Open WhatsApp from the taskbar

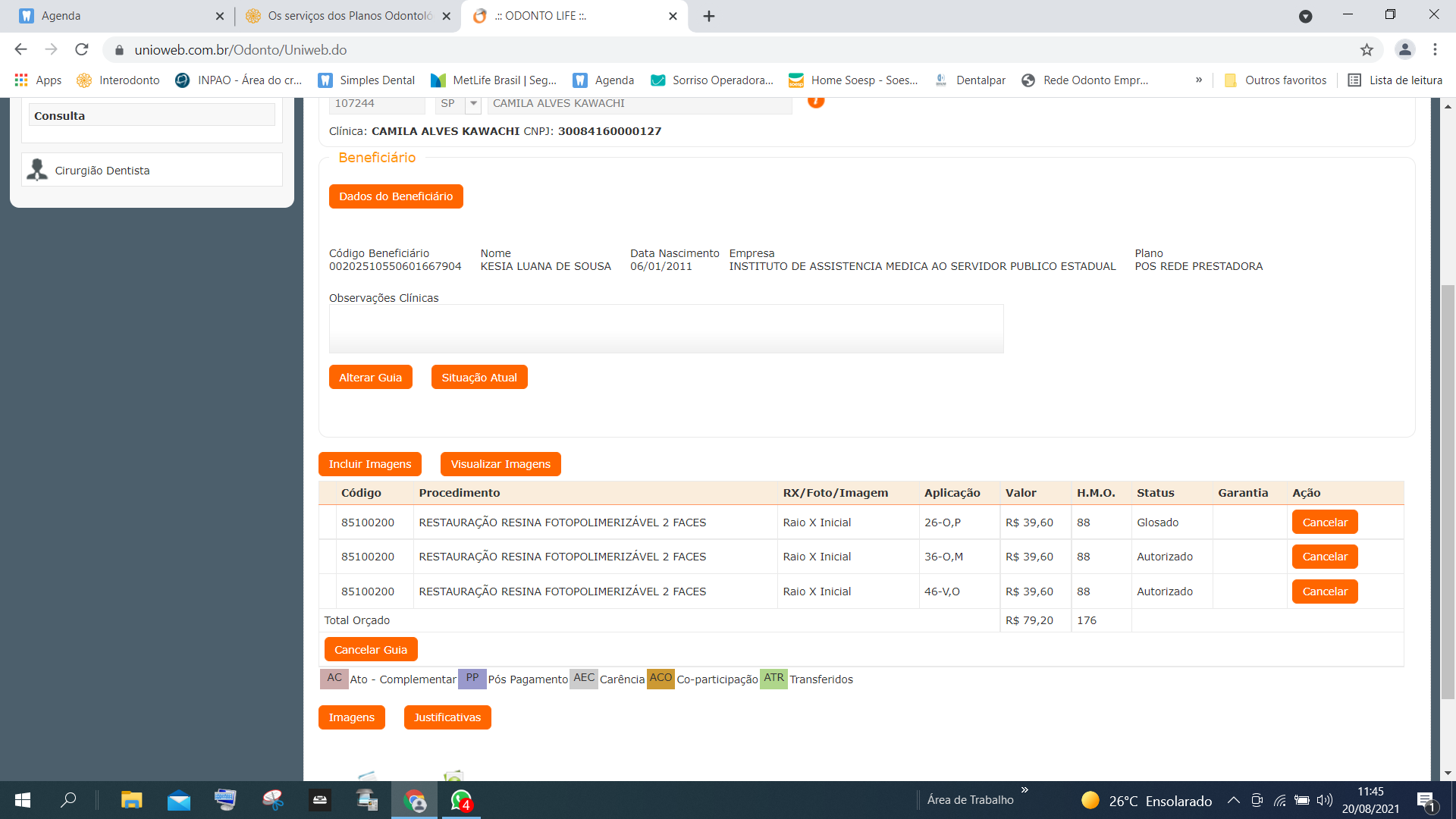pyautogui.click(x=461, y=800)
